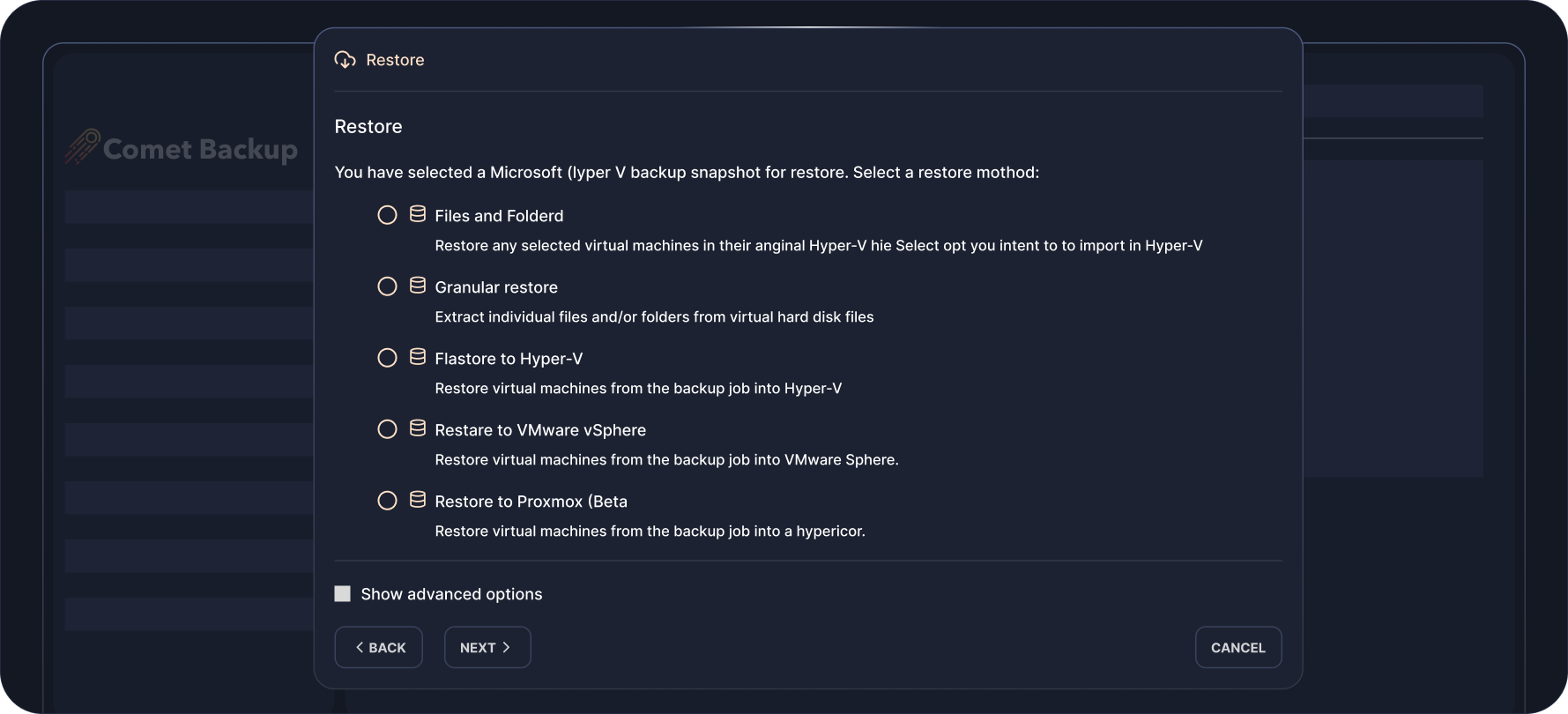Click the Show advanced options label
1568x714 pixels.
[451, 594]
